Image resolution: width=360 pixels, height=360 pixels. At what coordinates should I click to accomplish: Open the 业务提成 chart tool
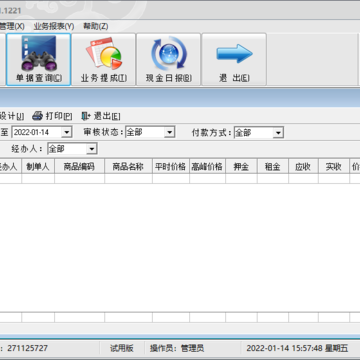click(x=104, y=59)
